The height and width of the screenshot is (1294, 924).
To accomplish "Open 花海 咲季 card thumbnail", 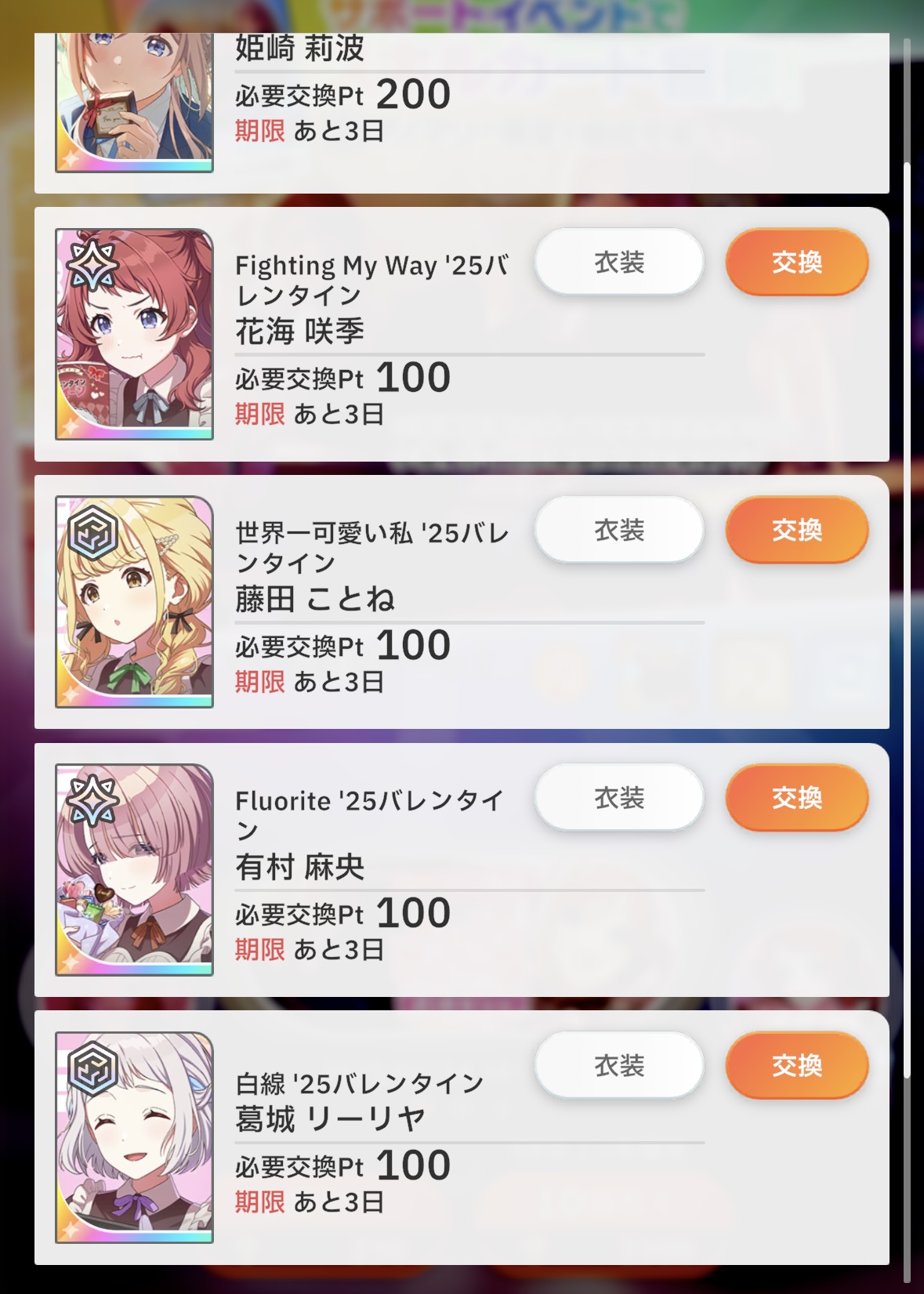I will pyautogui.click(x=134, y=335).
